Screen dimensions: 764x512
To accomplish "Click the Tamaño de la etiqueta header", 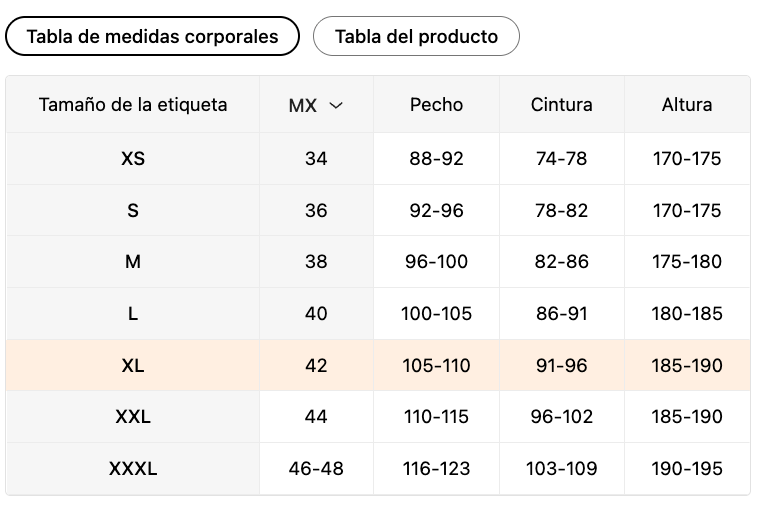I will (133, 104).
